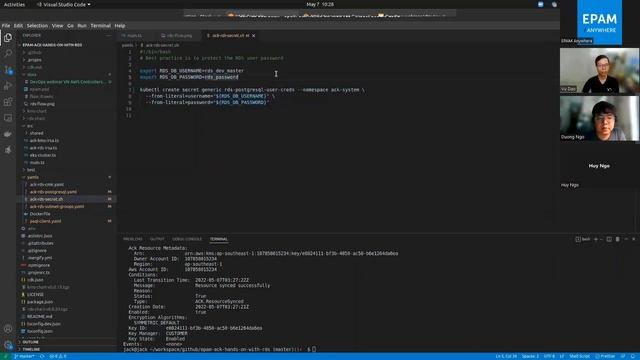
Task: Open the Source Control view
Action: (8, 70)
